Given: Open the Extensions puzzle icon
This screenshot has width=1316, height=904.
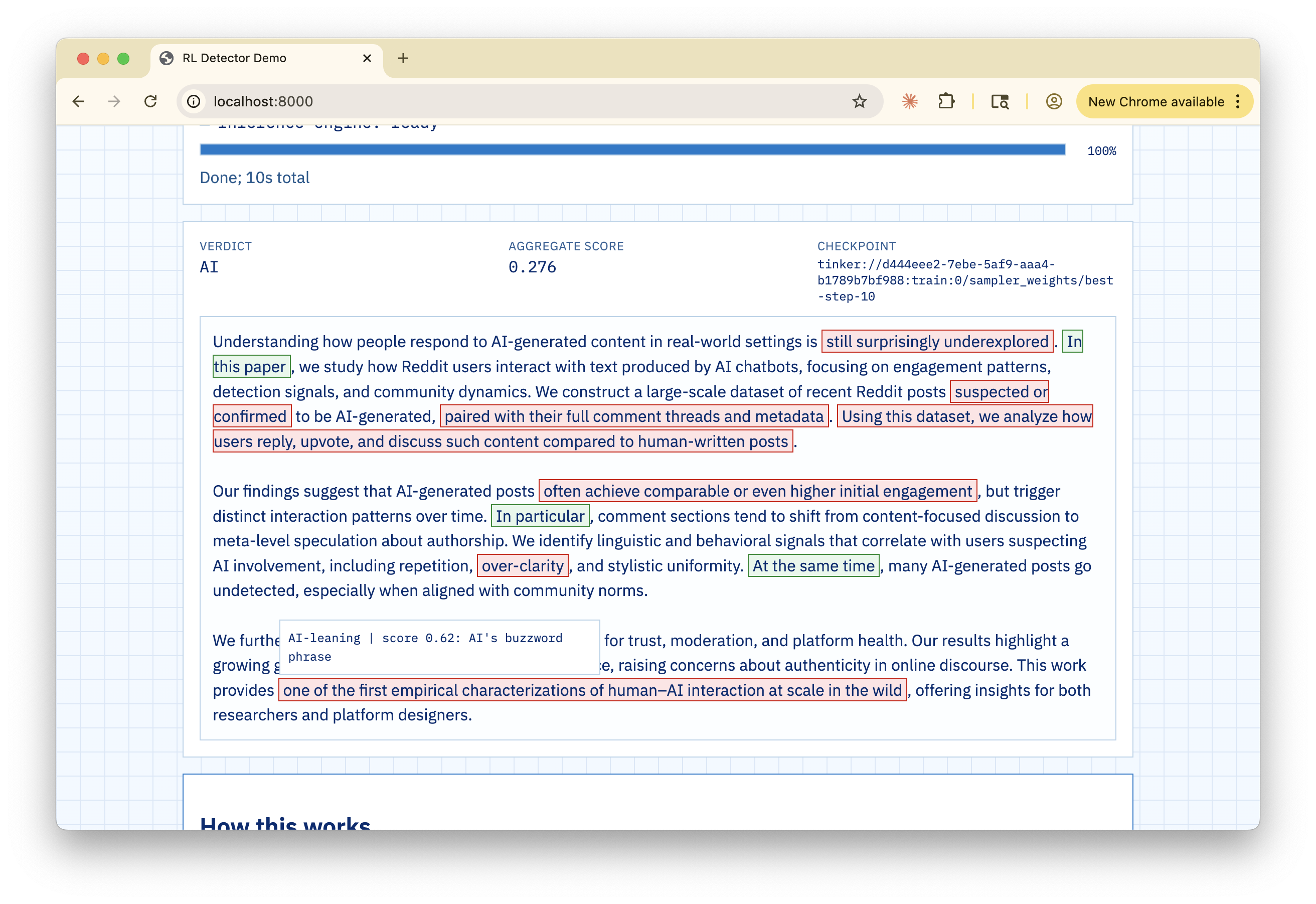Looking at the screenshot, I should click(946, 101).
